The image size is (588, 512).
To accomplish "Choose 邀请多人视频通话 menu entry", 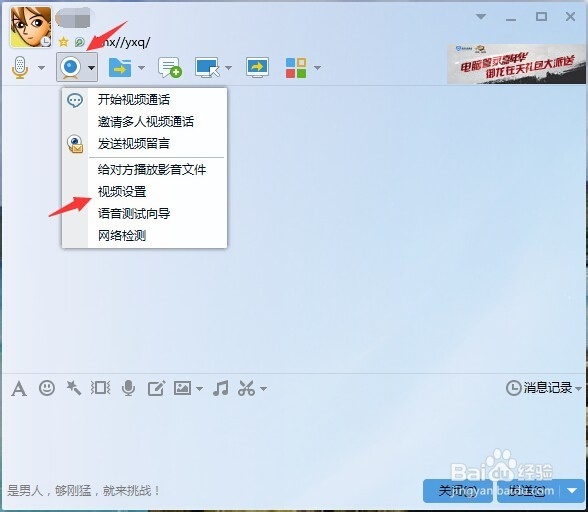I will point(144,122).
